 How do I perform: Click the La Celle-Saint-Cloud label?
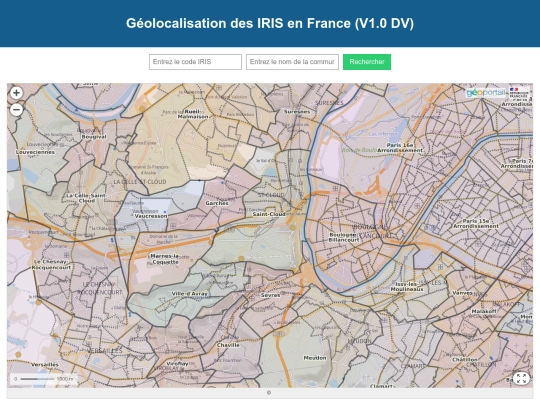[87, 198]
